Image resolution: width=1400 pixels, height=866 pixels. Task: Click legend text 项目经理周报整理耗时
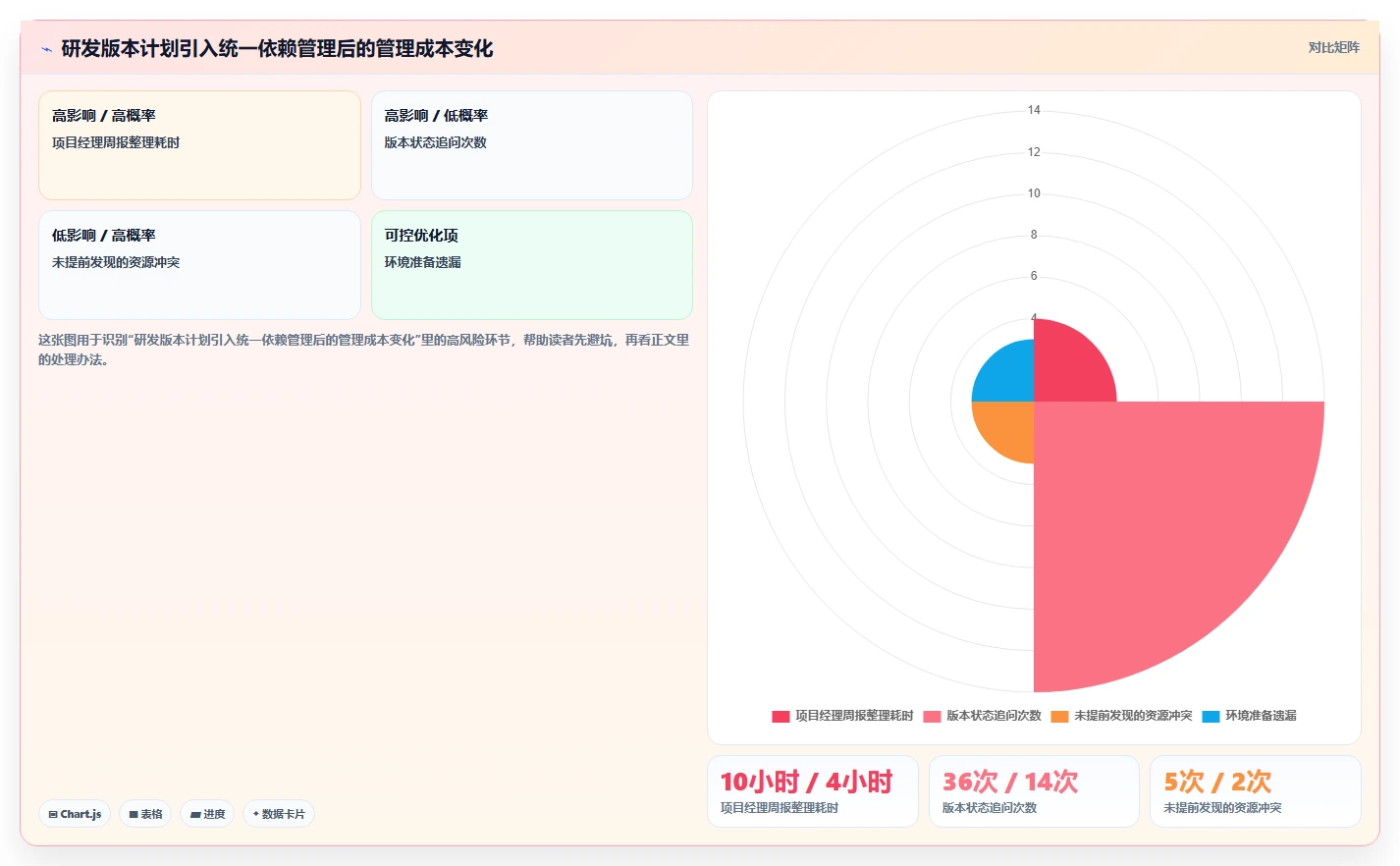click(x=854, y=716)
